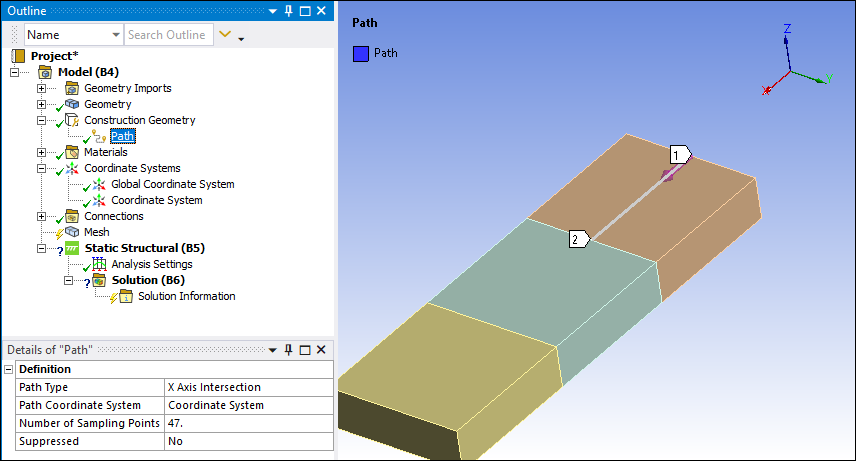This screenshot has width=856, height=461.
Task: Maximize the Details of Path panel
Action: (305, 350)
